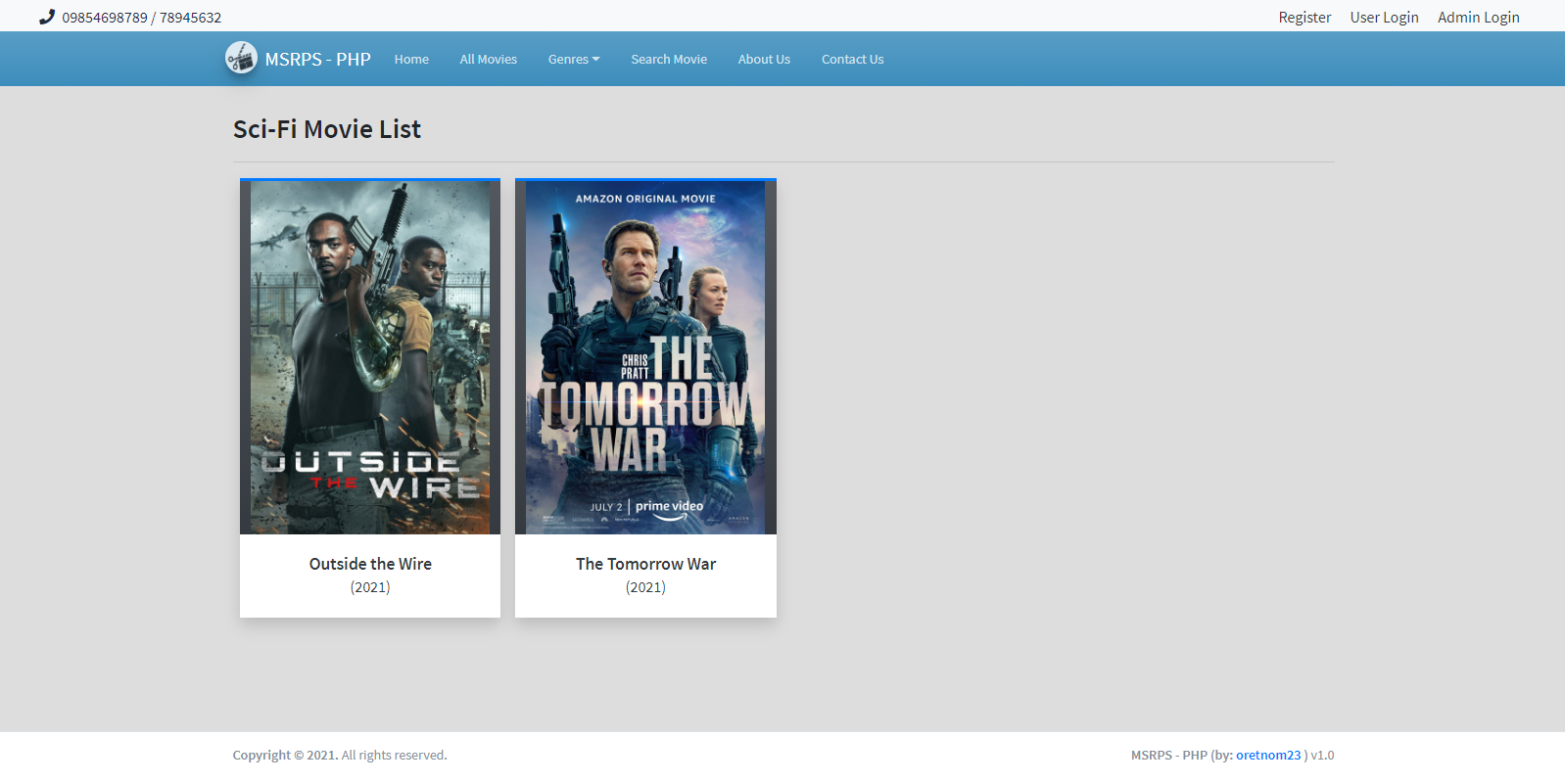This screenshot has width=1565, height=784.
Task: Open the User Login link
Action: point(1384,17)
